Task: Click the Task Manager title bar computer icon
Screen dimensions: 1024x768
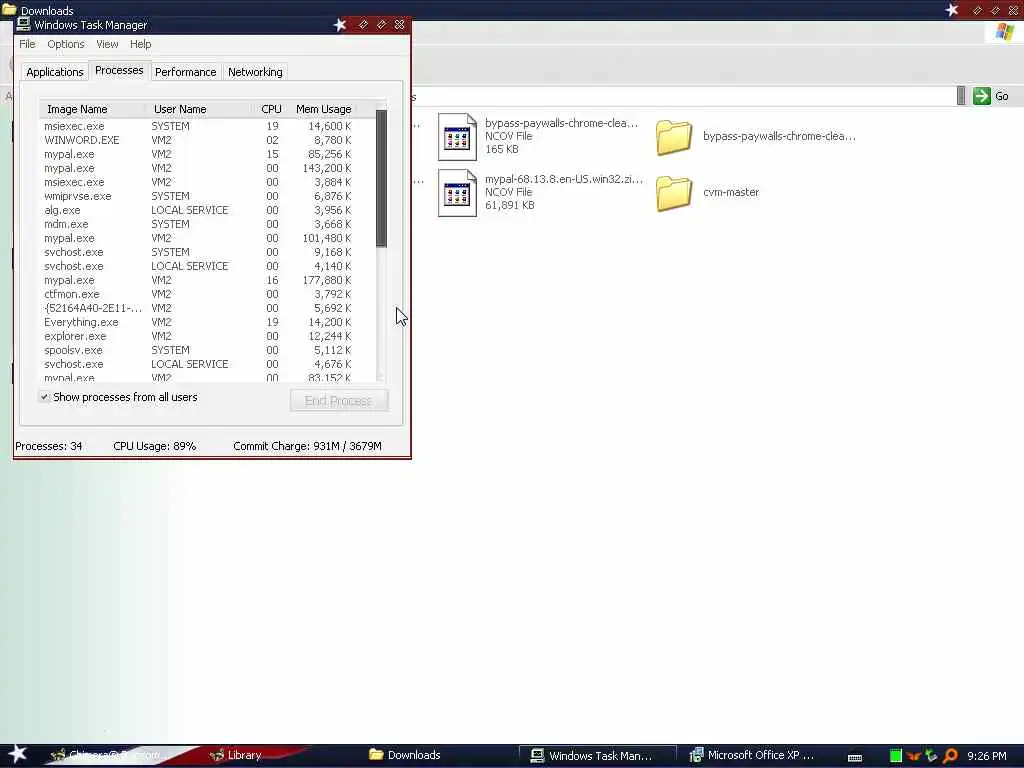Action: [24, 24]
